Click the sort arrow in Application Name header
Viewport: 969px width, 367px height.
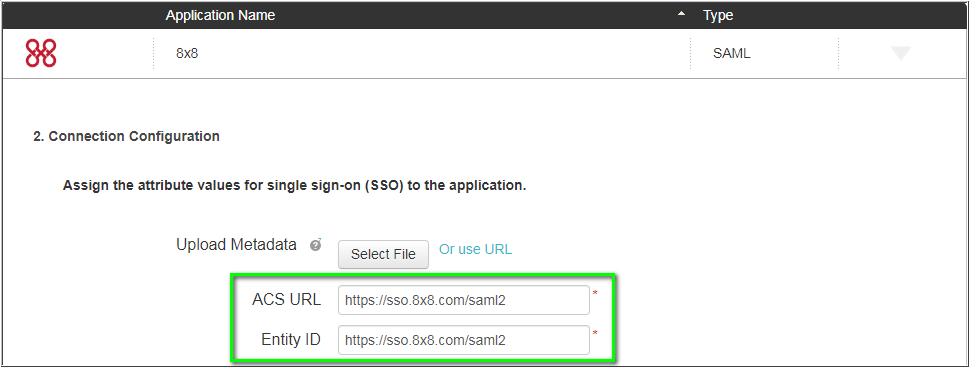682,14
